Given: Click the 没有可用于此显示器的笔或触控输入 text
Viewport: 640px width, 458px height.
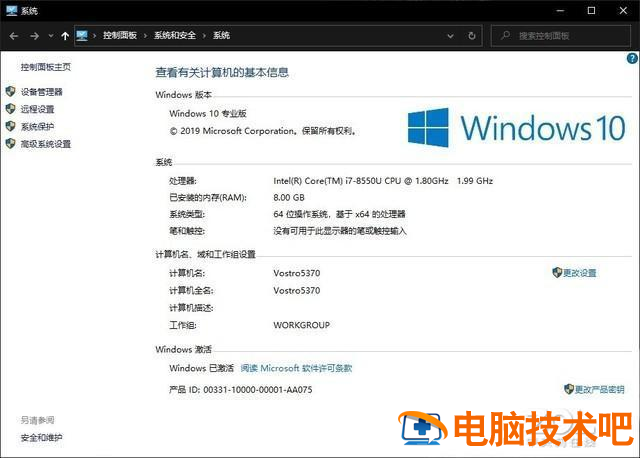Looking at the screenshot, I should (x=340, y=231).
